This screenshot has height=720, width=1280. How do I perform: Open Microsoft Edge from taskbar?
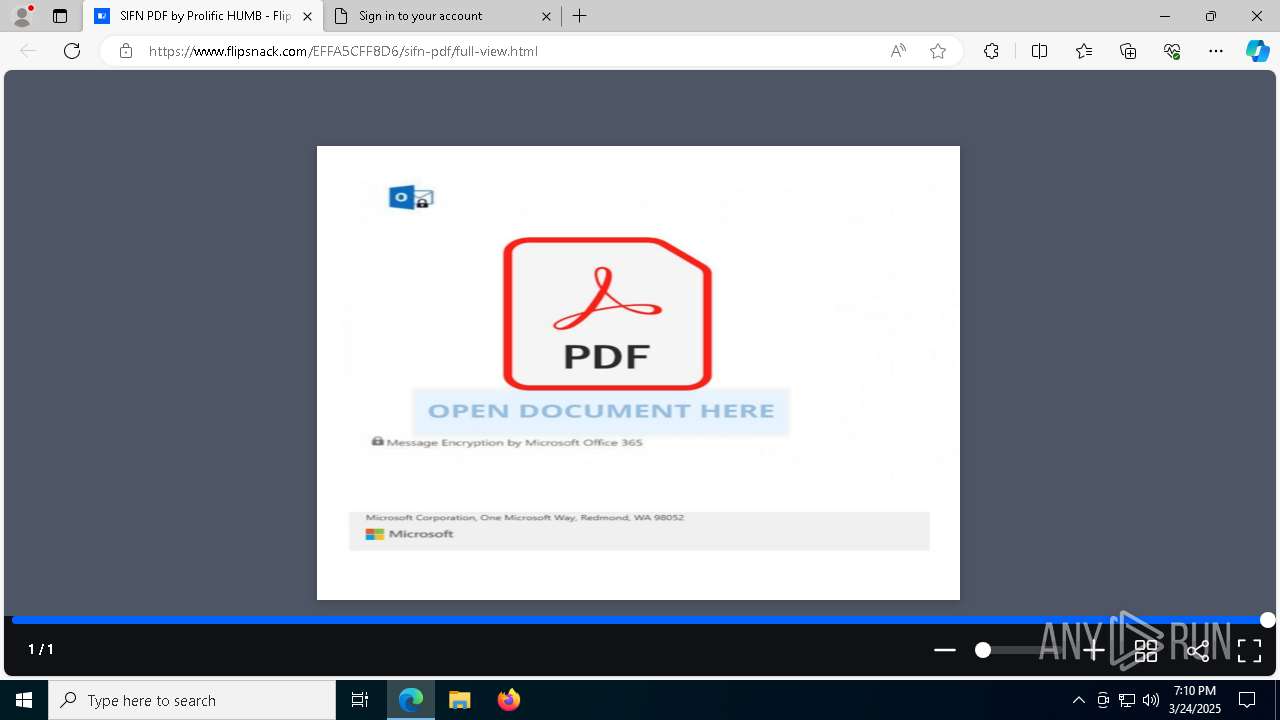[411, 700]
